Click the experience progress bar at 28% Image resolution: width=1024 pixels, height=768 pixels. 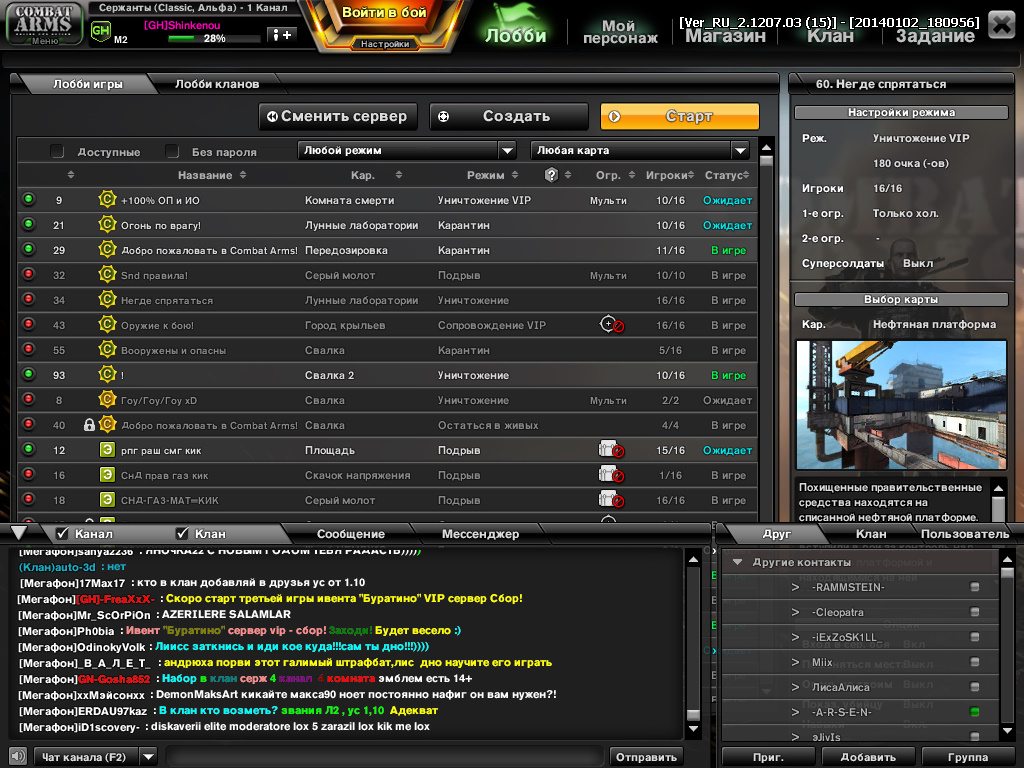212,39
